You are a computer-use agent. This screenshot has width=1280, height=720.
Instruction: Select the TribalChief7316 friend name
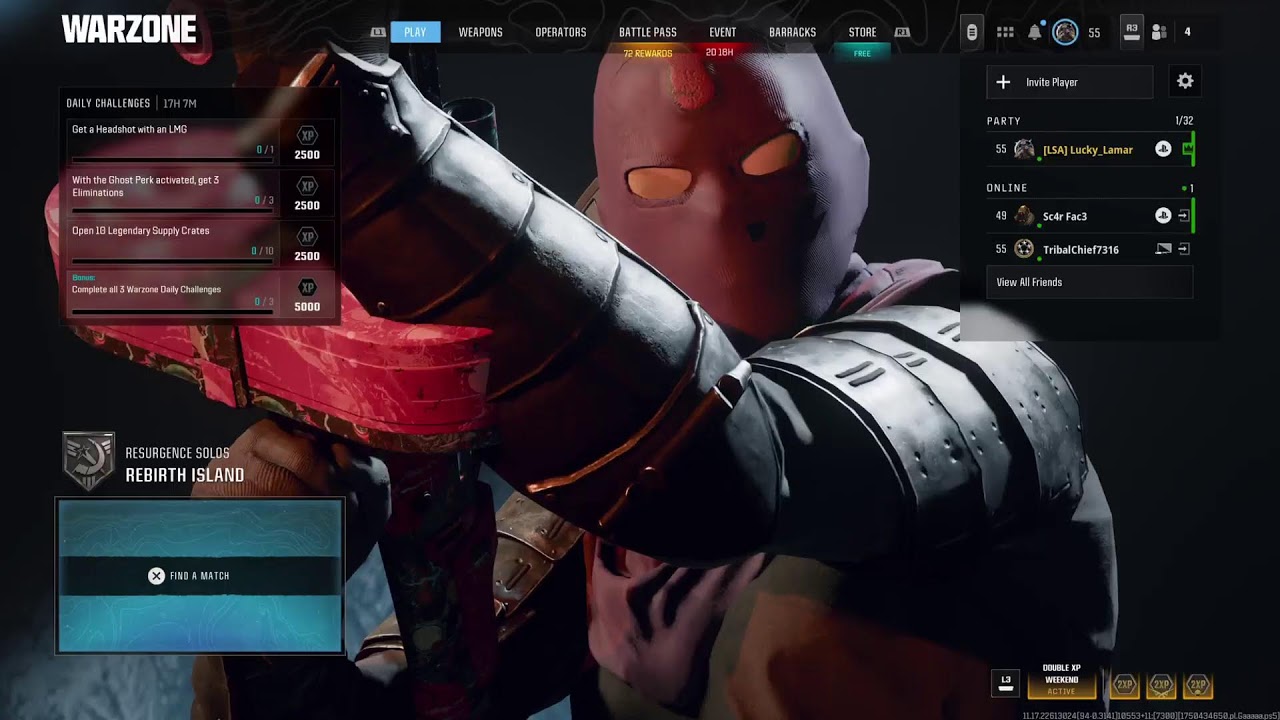[x=1081, y=249]
